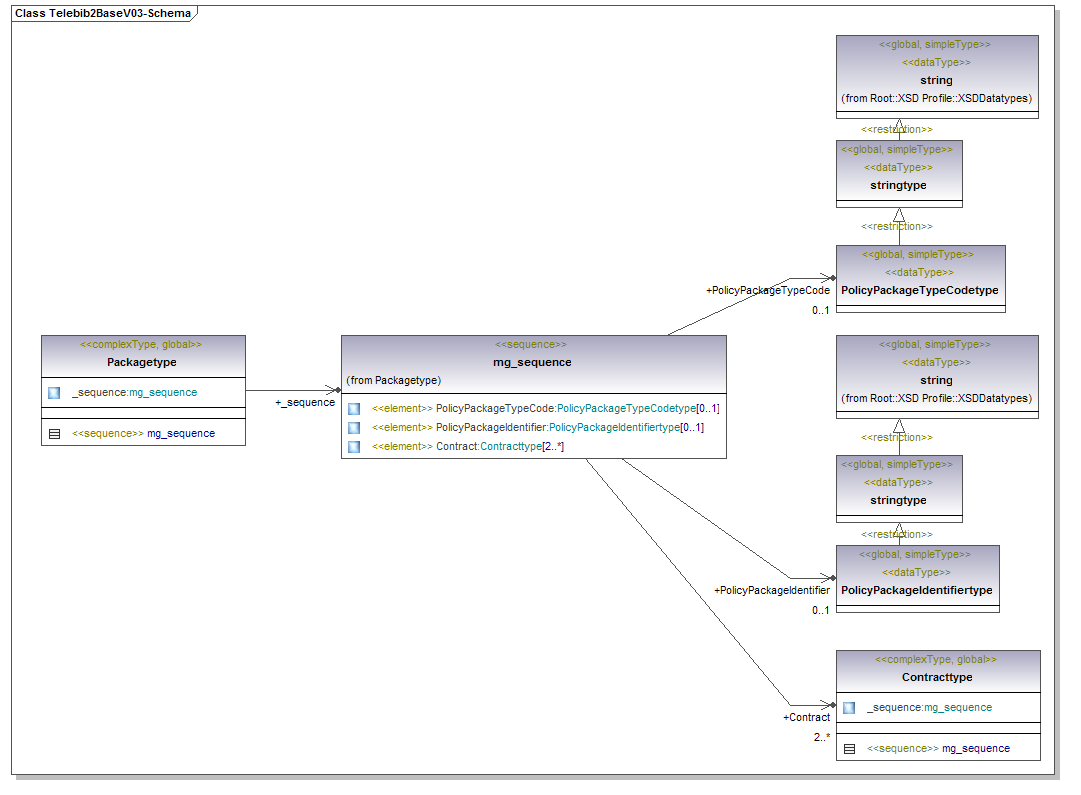Click the PolicyPackageTypeCodetype datatype box title

[919, 291]
